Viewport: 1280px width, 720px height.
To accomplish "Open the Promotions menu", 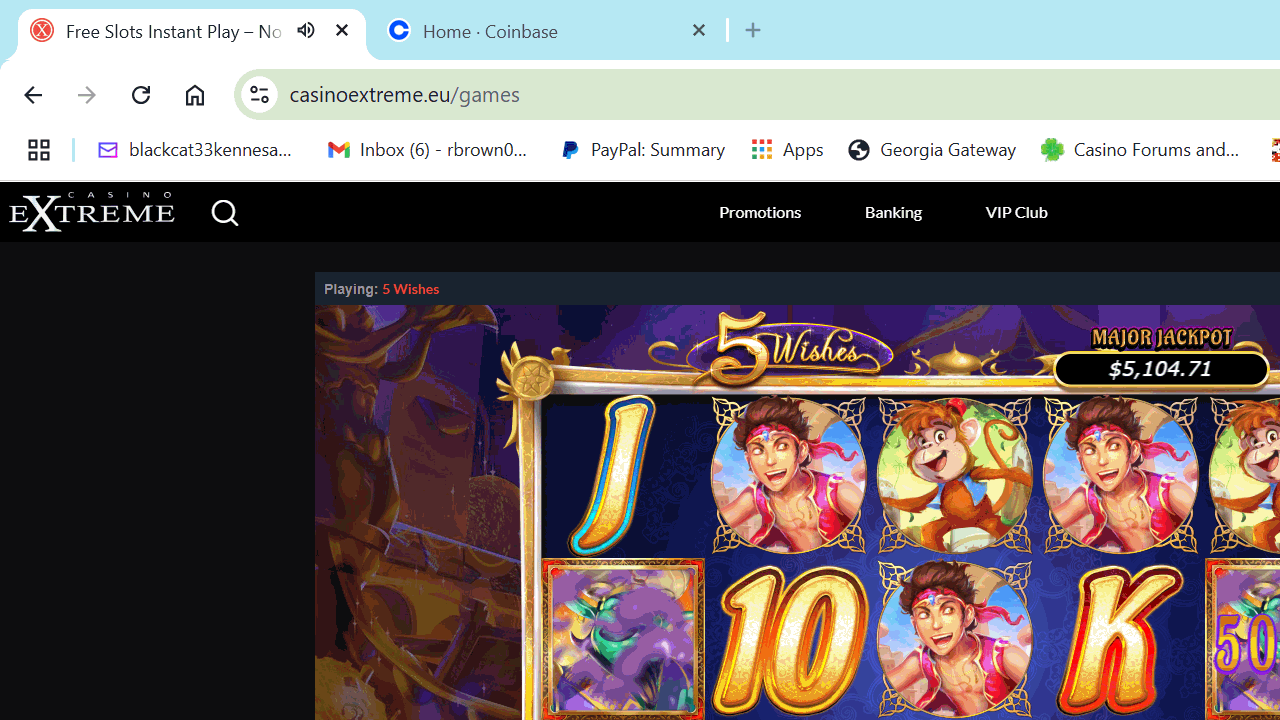I will point(760,212).
